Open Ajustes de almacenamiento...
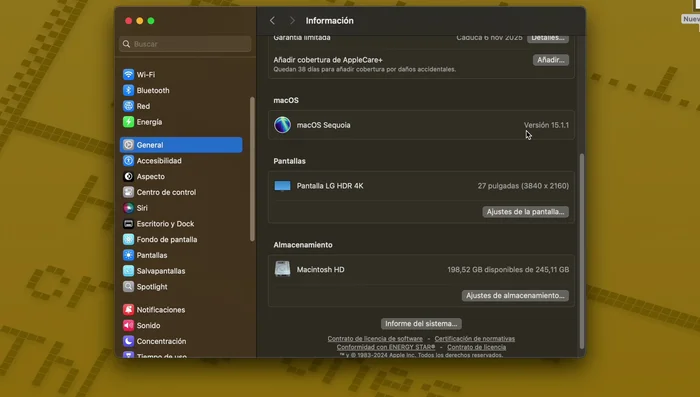Viewport: 700px width, 397px height. point(515,295)
